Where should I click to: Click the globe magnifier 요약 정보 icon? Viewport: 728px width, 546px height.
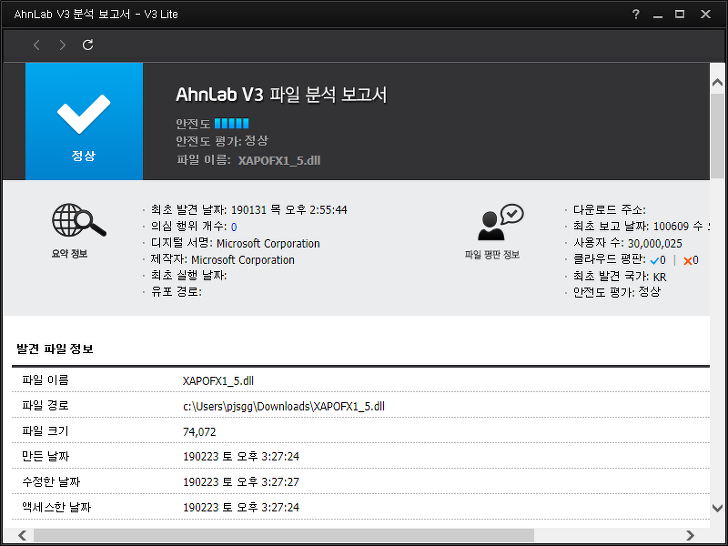pos(79,220)
